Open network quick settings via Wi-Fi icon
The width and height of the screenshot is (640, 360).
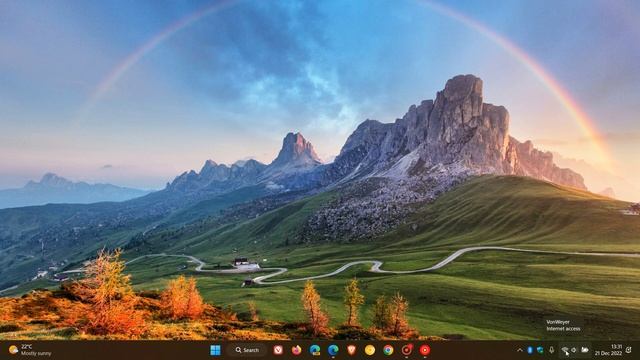[565, 350]
